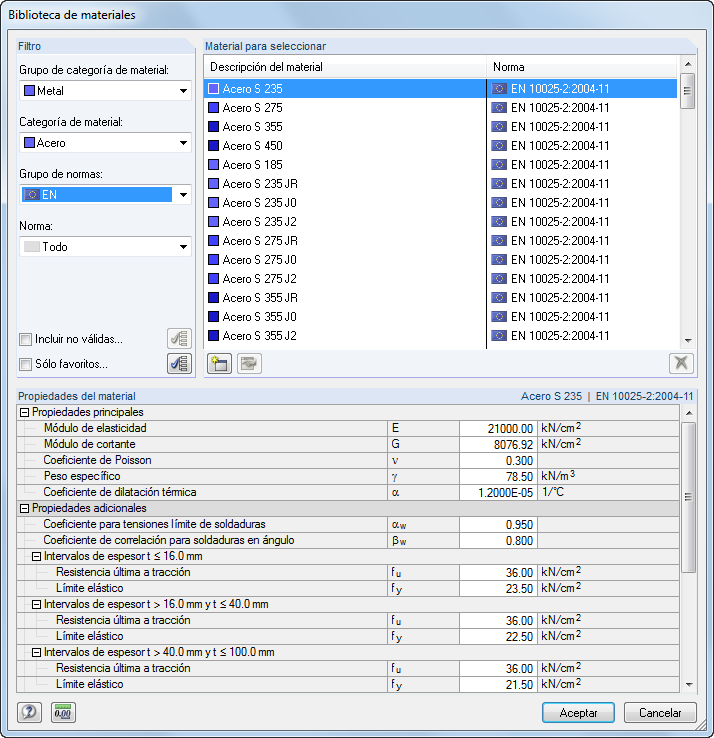Viewport: 714px width, 738px height.
Task: Click the Descripción del material column header
Action: [345, 67]
